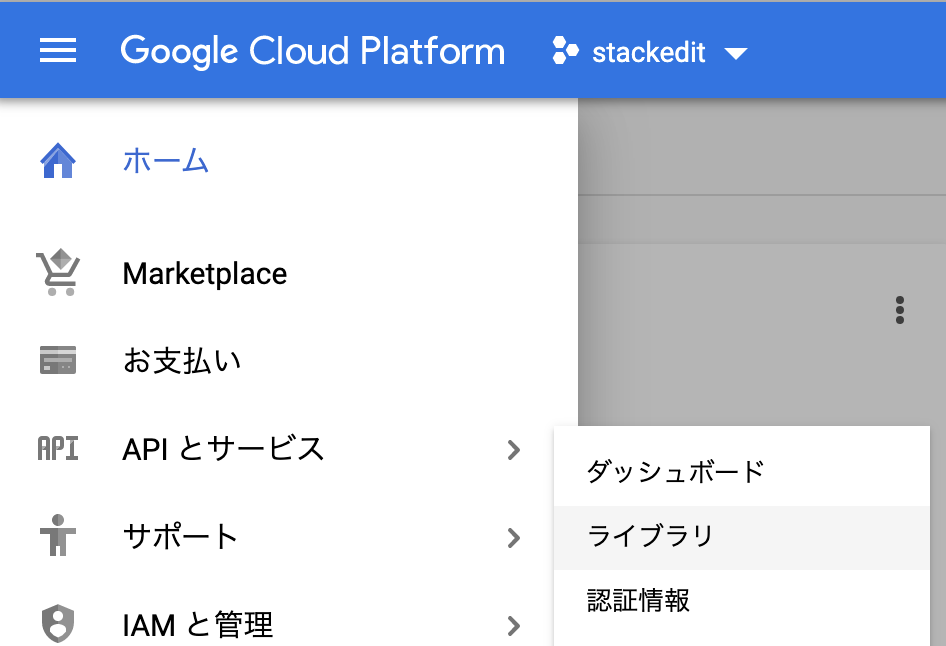The image size is (946, 646).
Task: Open the ホーム link
Action: (x=166, y=158)
